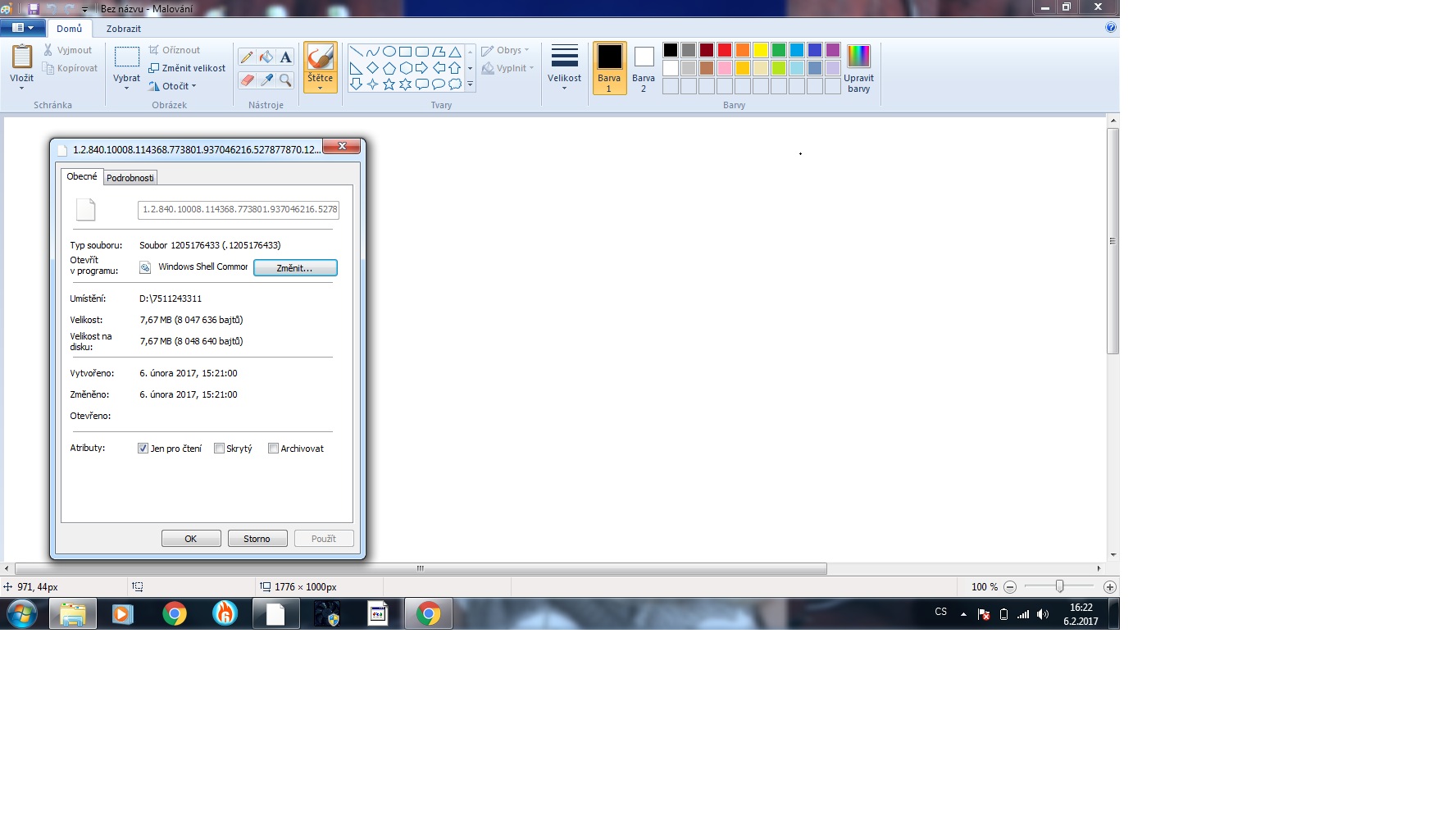Click the canvas horizontal scrollbar

point(421,568)
